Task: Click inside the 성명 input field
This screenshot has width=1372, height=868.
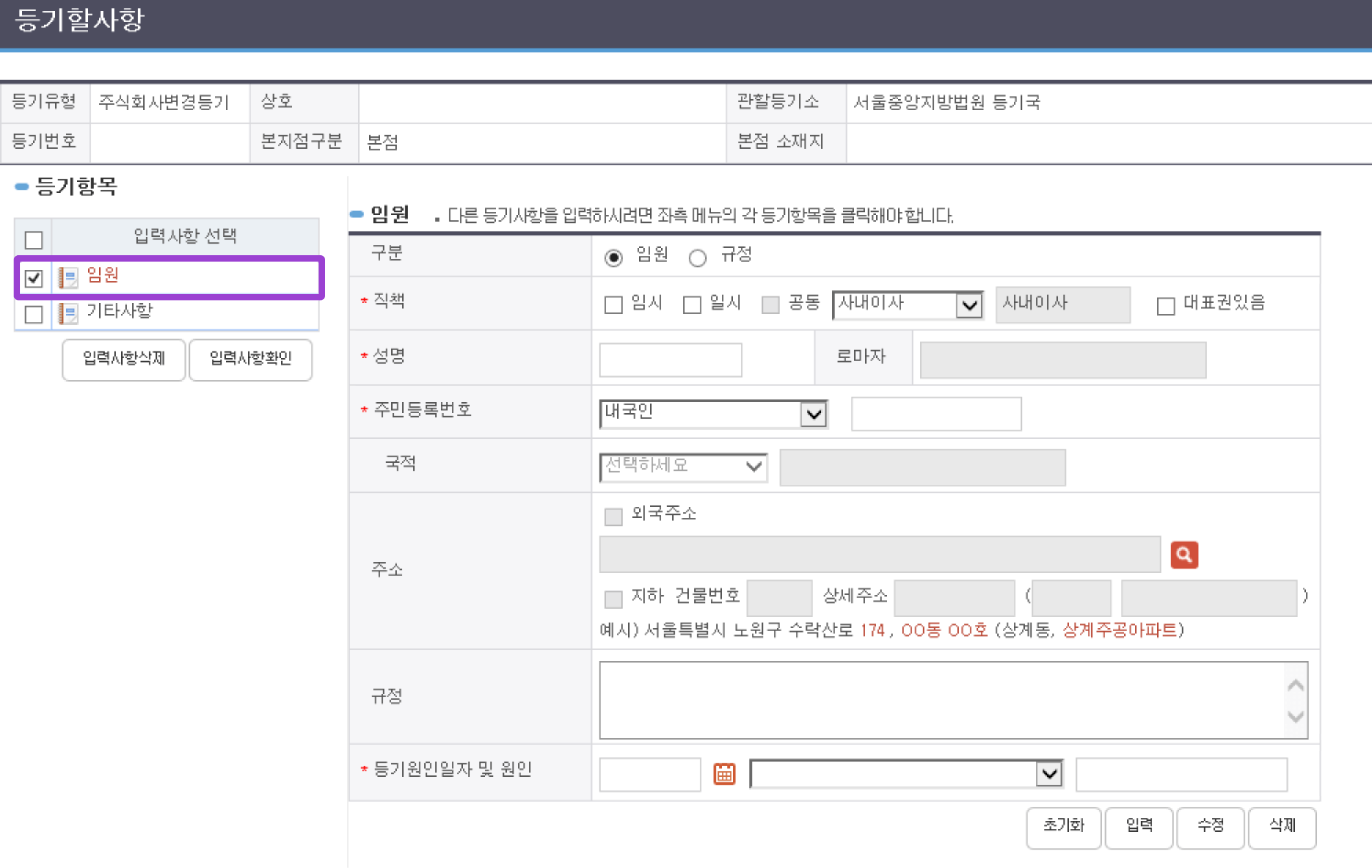Action: (x=670, y=360)
